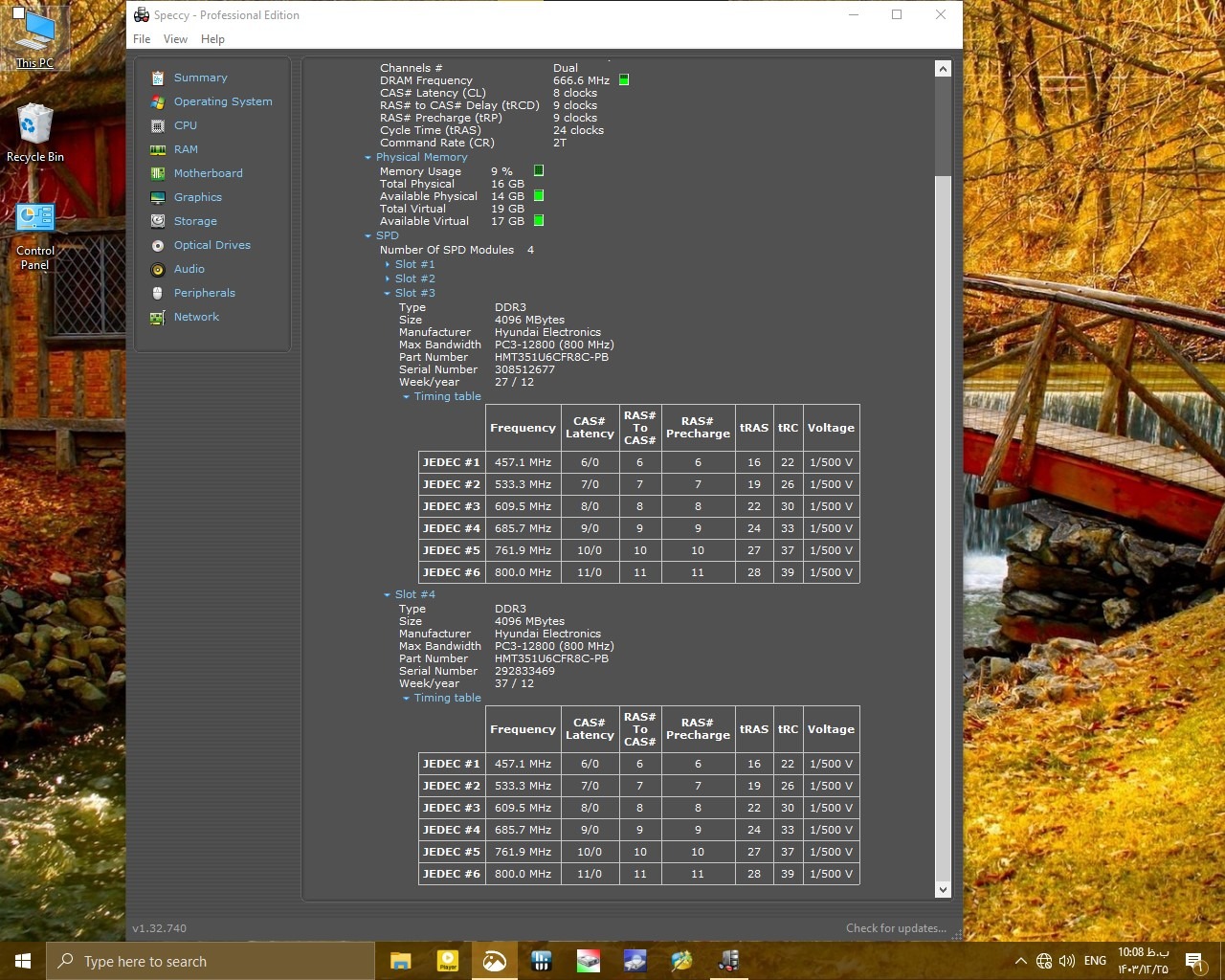Click Available Physical green indicator
The width and height of the screenshot is (1225, 980).
pos(539,195)
